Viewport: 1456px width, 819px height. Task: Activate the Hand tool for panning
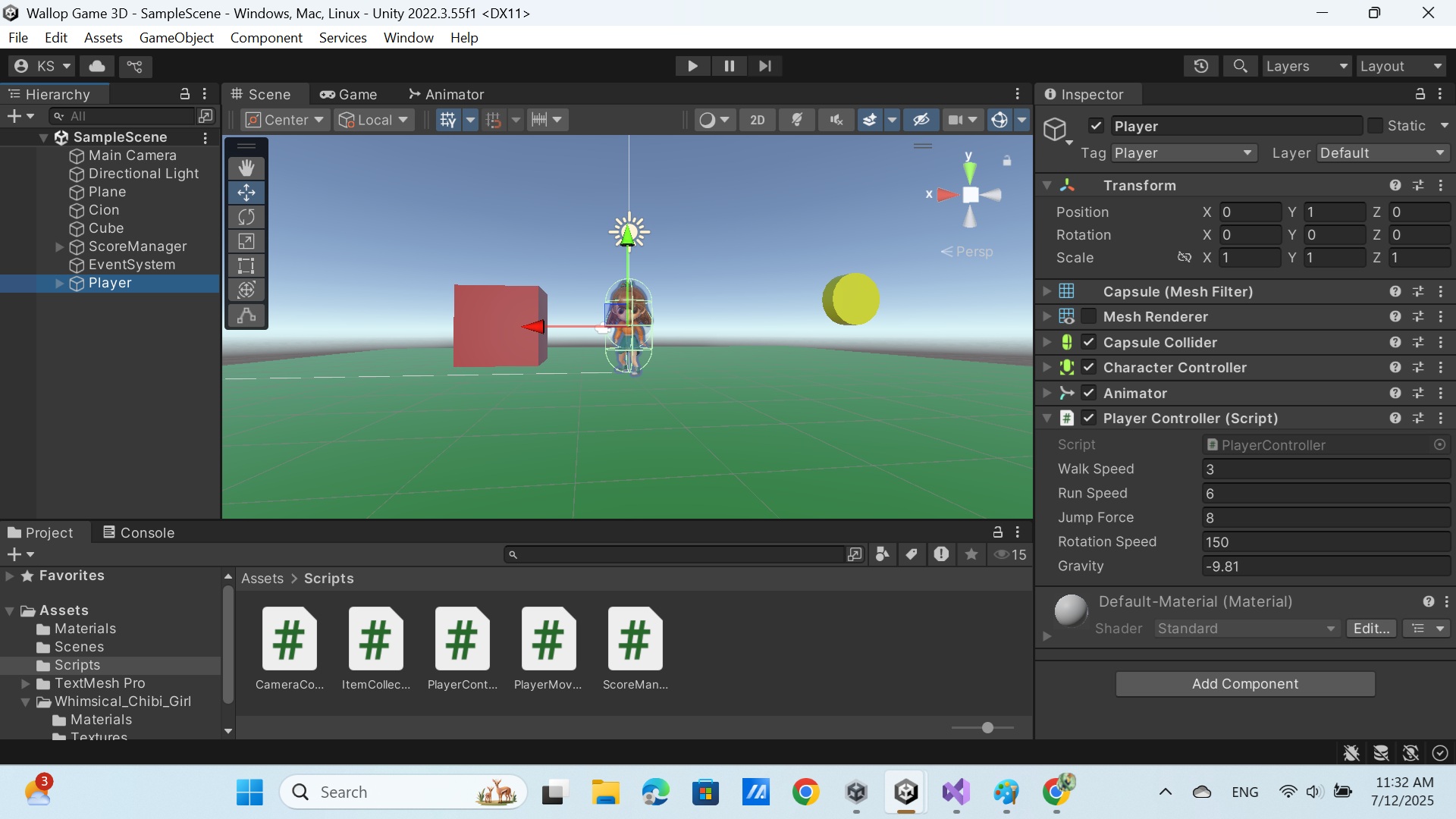point(246,167)
